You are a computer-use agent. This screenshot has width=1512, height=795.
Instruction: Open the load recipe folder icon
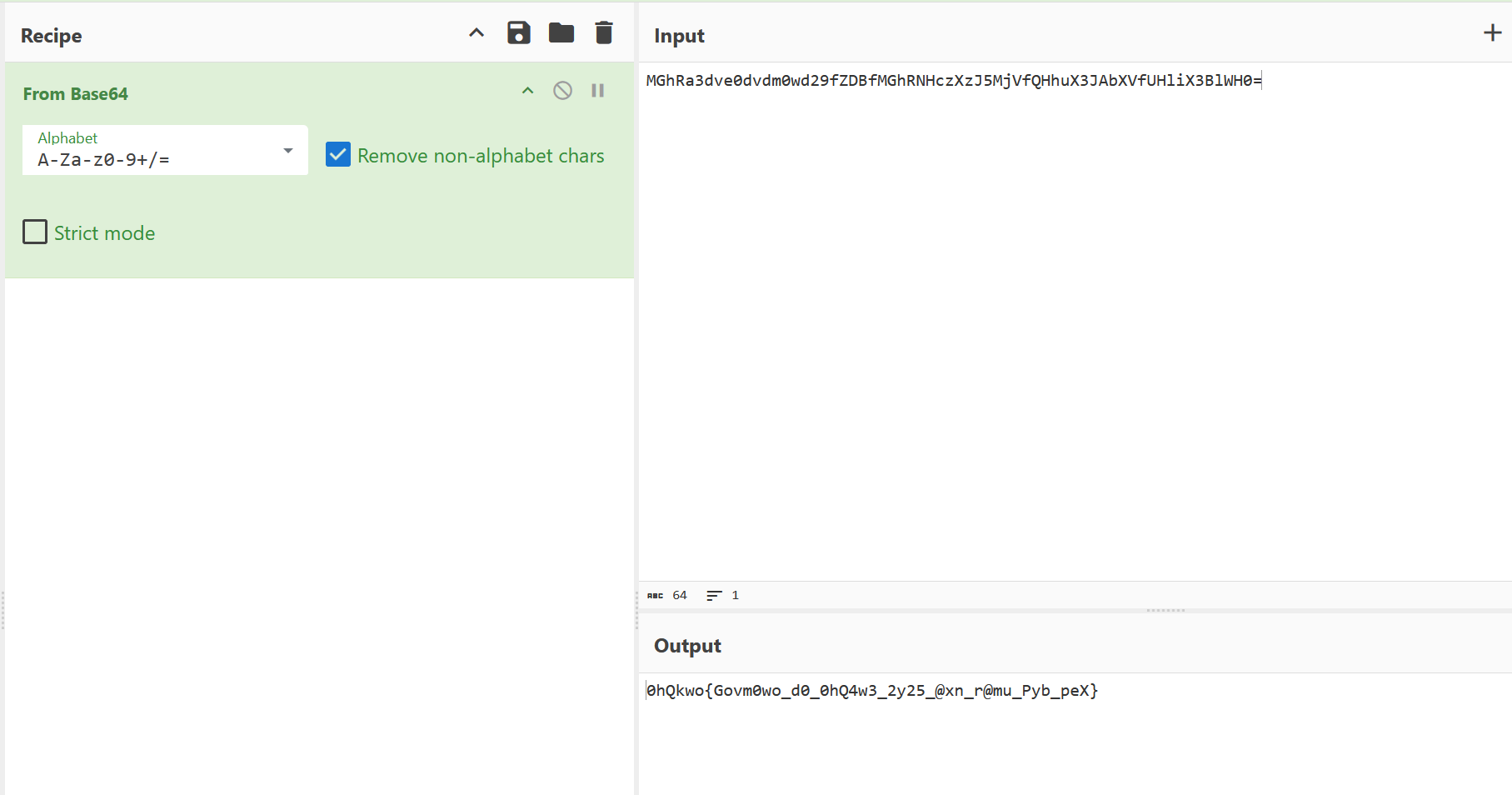click(x=561, y=33)
